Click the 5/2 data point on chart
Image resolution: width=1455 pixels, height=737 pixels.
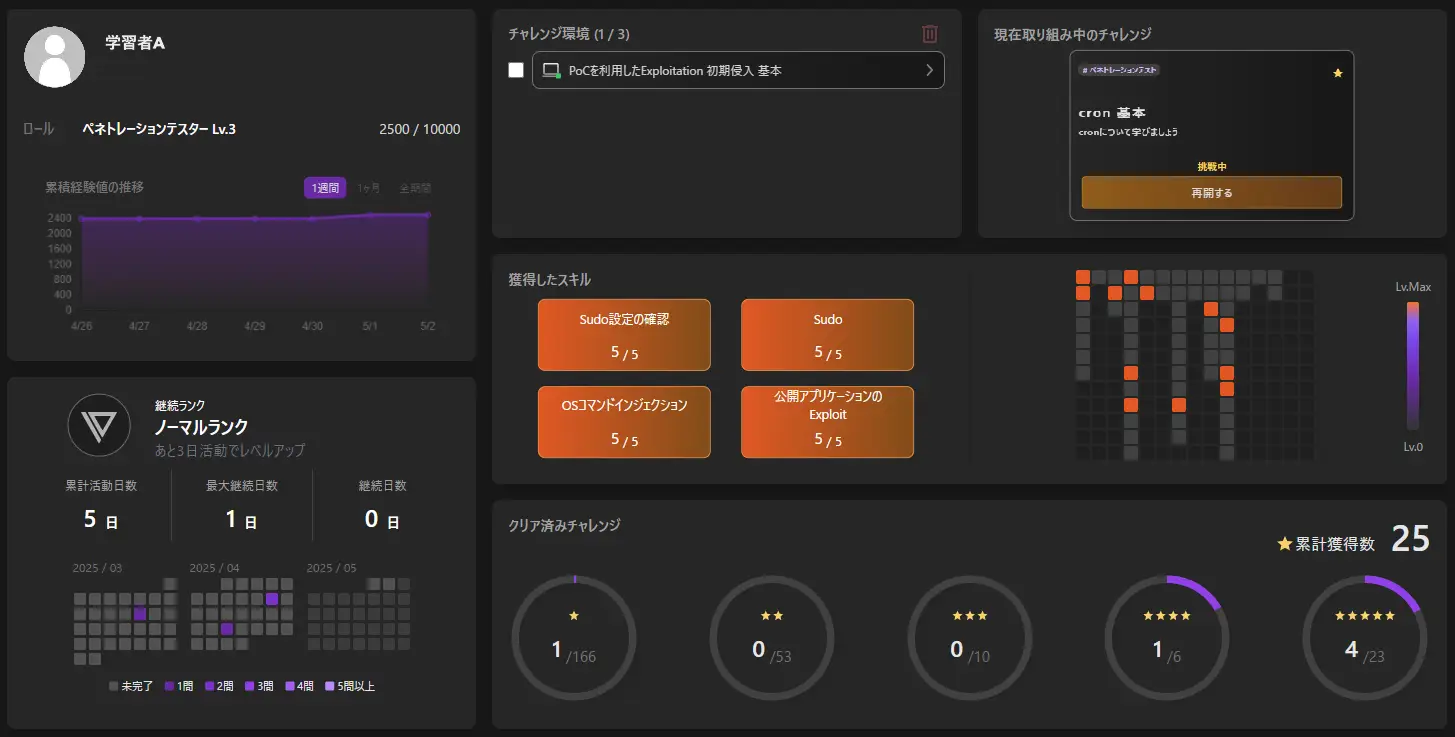tap(428, 215)
